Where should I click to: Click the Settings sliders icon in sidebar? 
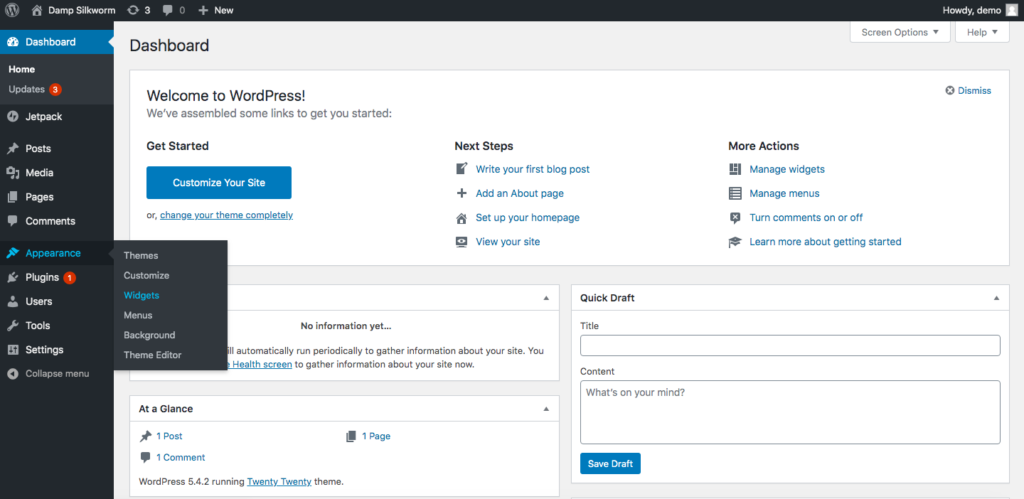pyautogui.click(x=12, y=349)
